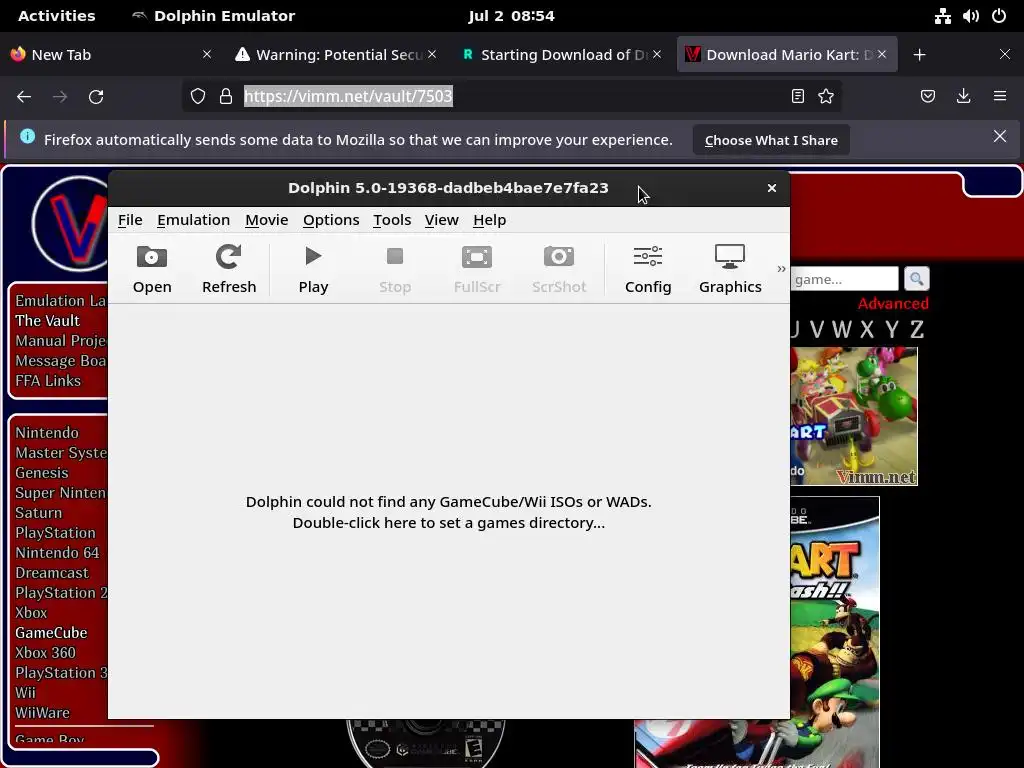
Task: Open the Saturn system link
Action: [39, 513]
